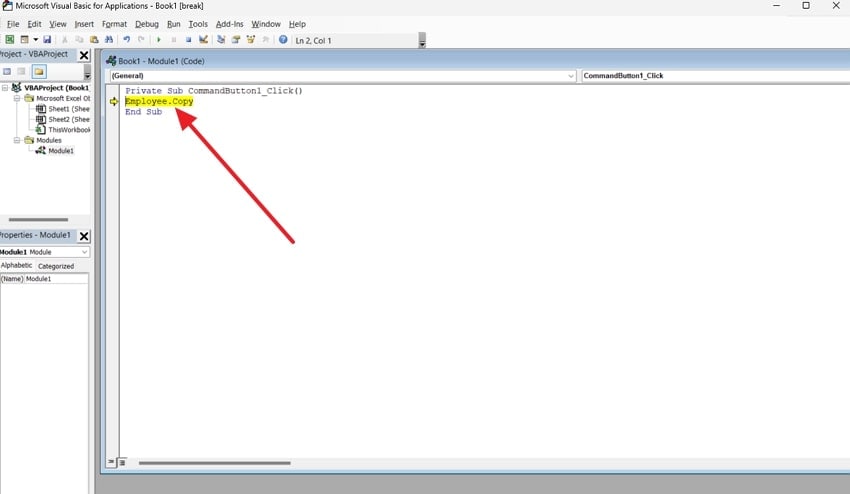The image size is (850, 494).
Task: Open the Insert menu
Action: coord(84,24)
